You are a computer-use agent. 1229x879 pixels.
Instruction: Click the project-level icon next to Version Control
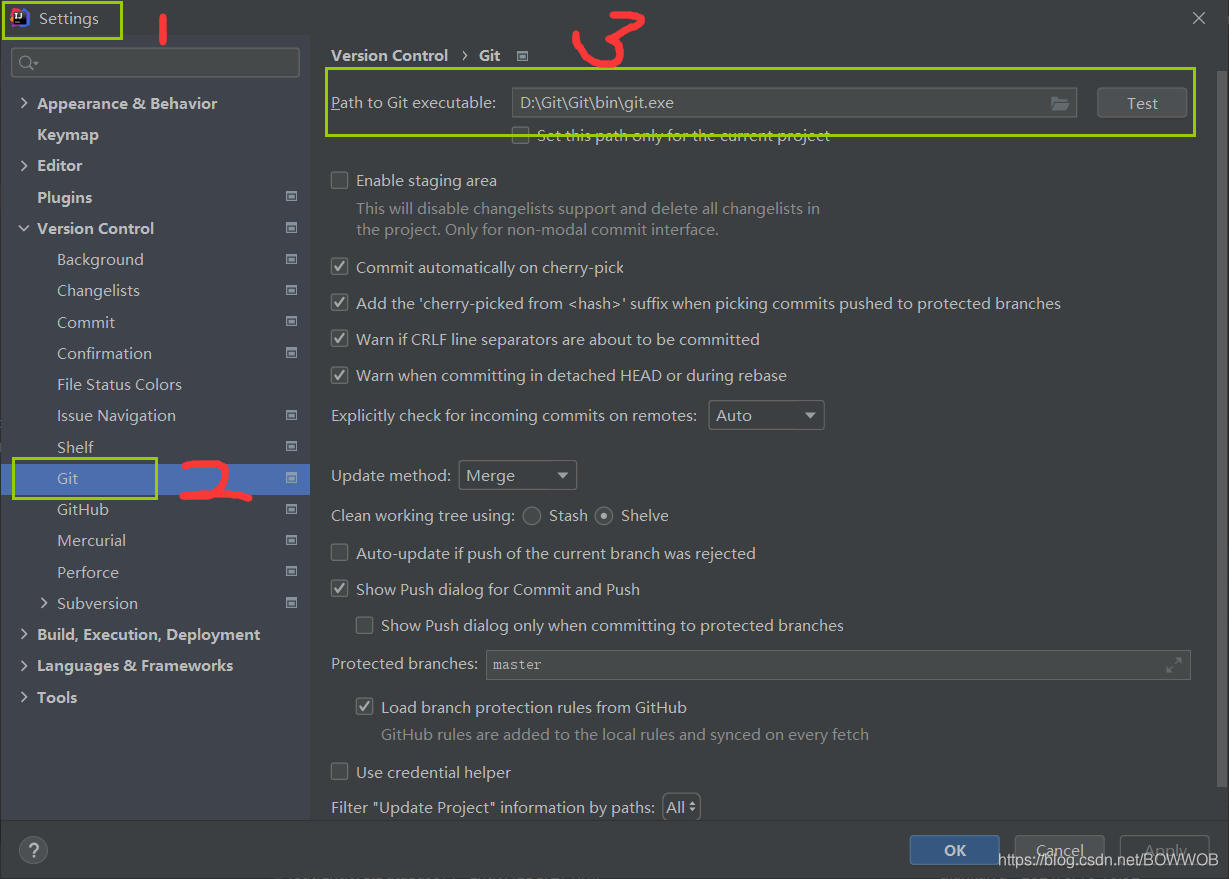[x=291, y=228]
